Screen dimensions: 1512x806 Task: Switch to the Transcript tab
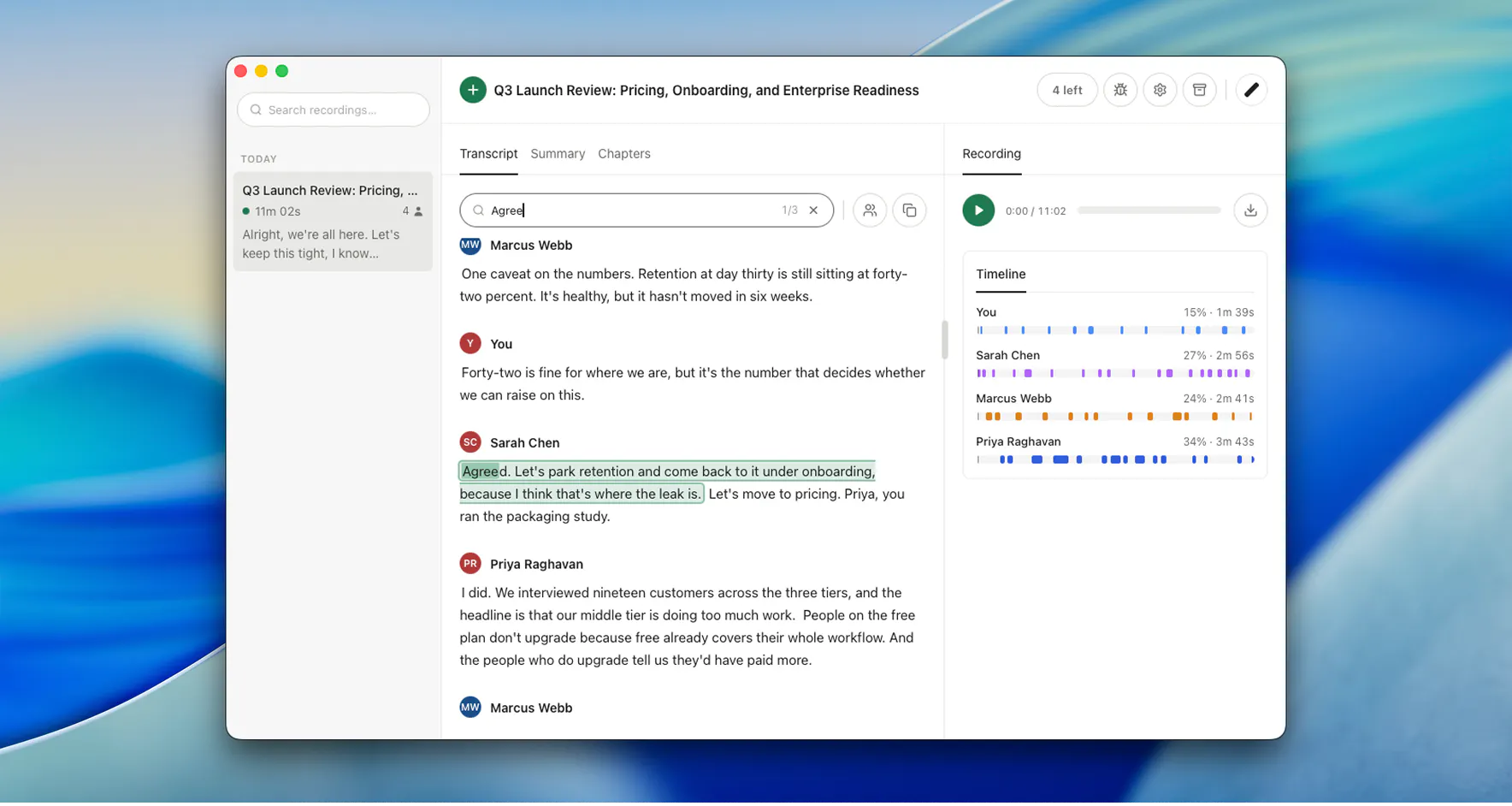[488, 154]
